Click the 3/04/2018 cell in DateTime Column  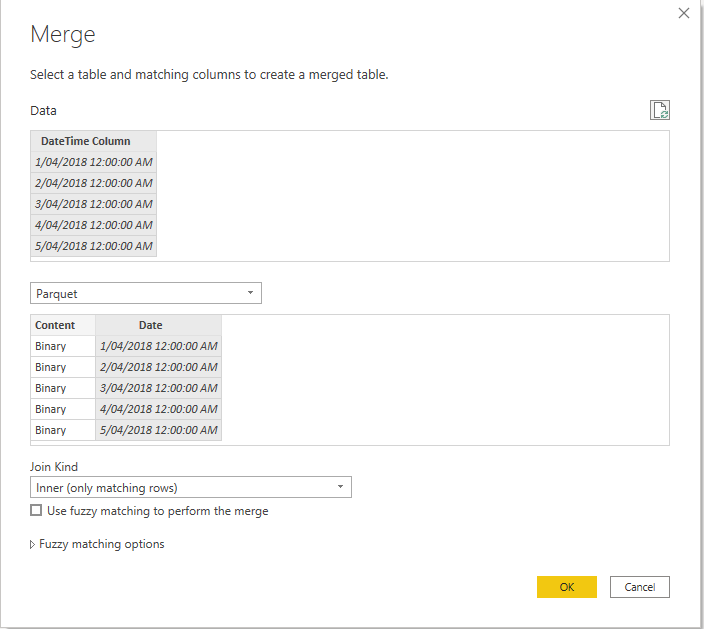pos(93,204)
